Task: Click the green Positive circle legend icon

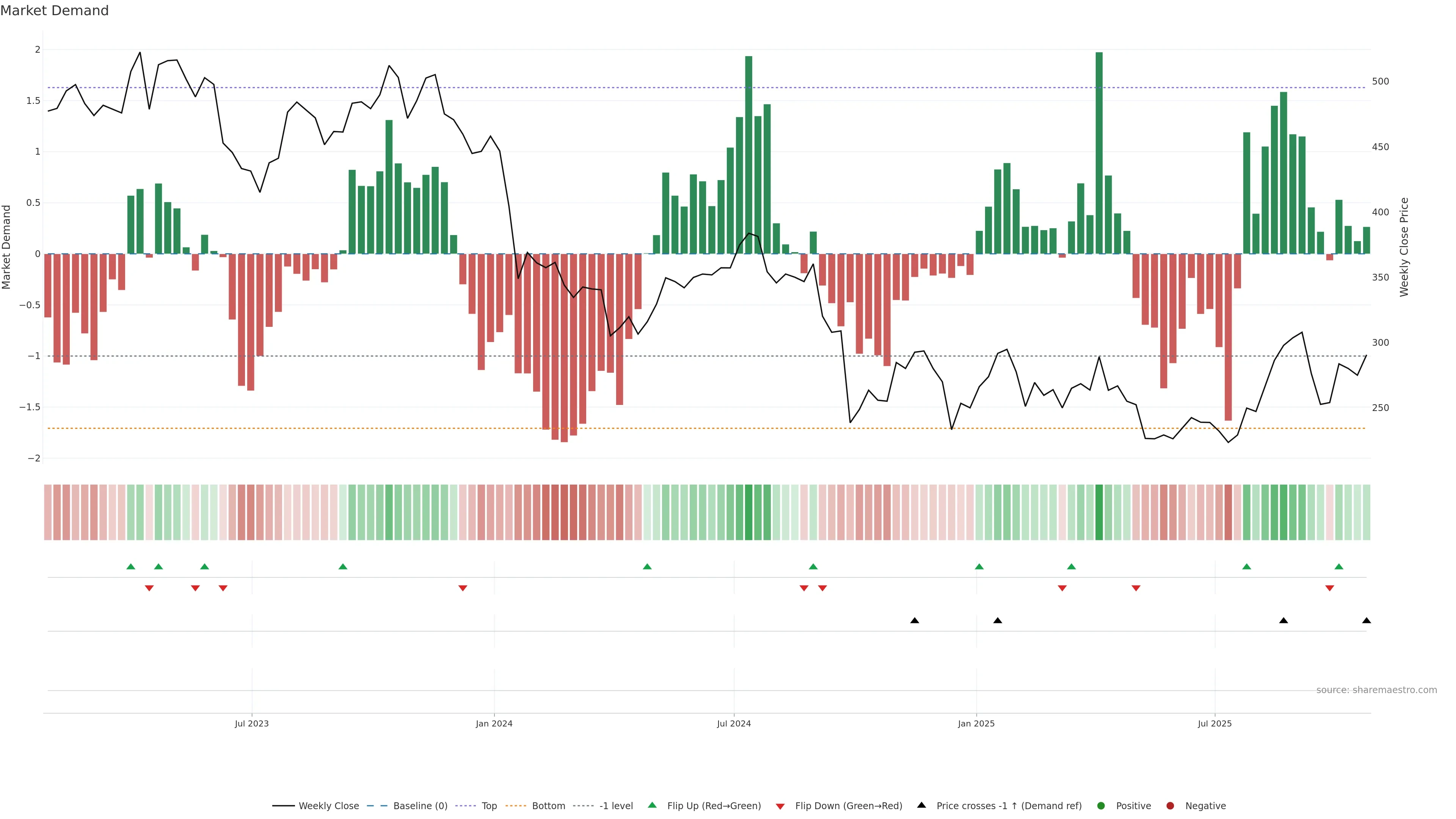Action: point(1100,805)
